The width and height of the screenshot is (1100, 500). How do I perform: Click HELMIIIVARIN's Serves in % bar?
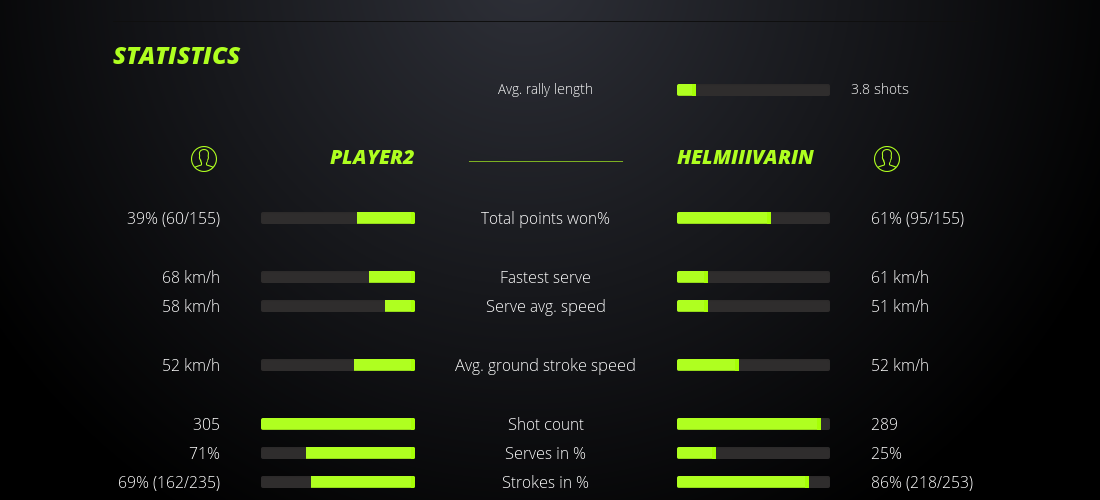pos(753,453)
